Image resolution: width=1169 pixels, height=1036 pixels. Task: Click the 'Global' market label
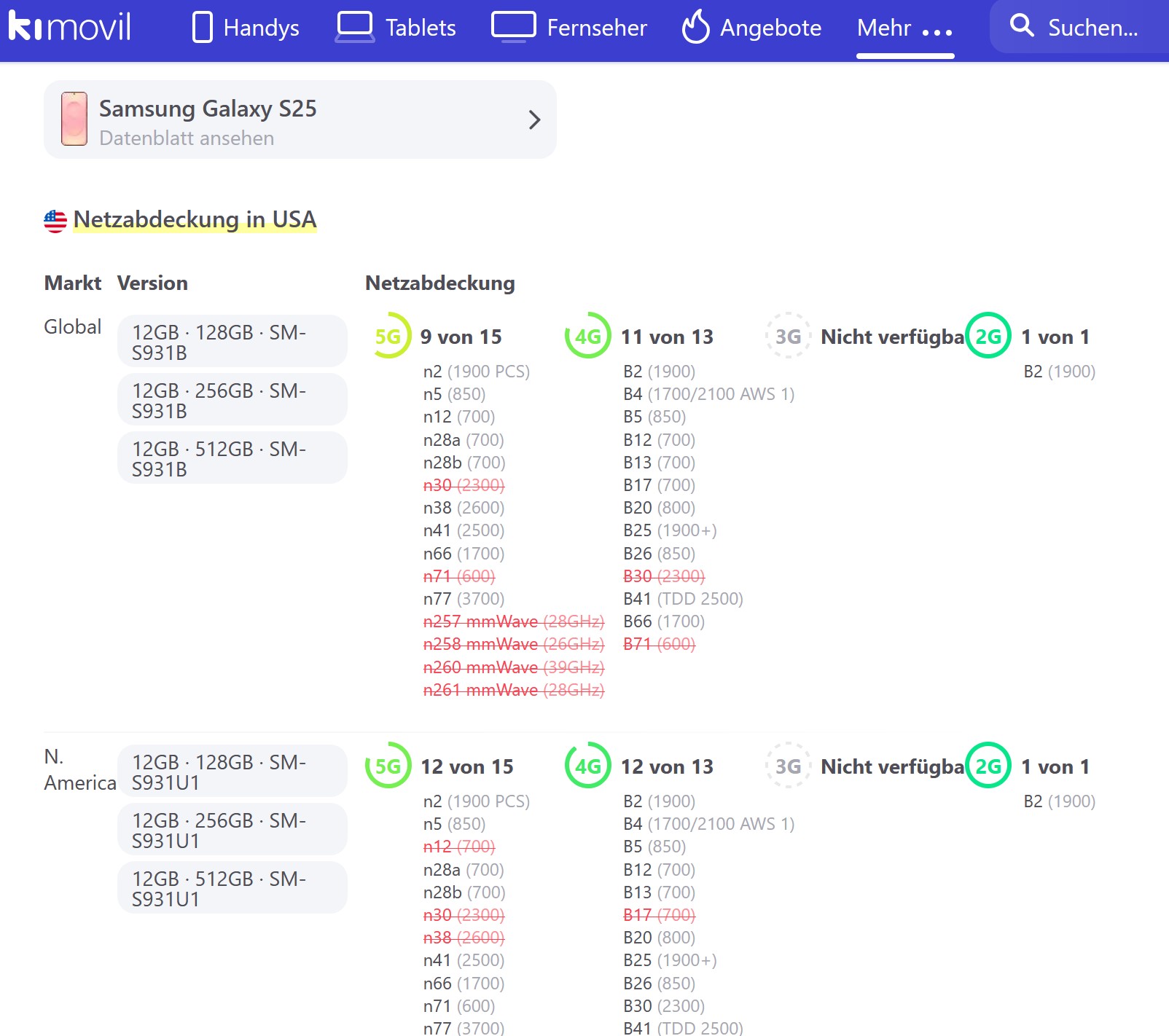[x=73, y=326]
